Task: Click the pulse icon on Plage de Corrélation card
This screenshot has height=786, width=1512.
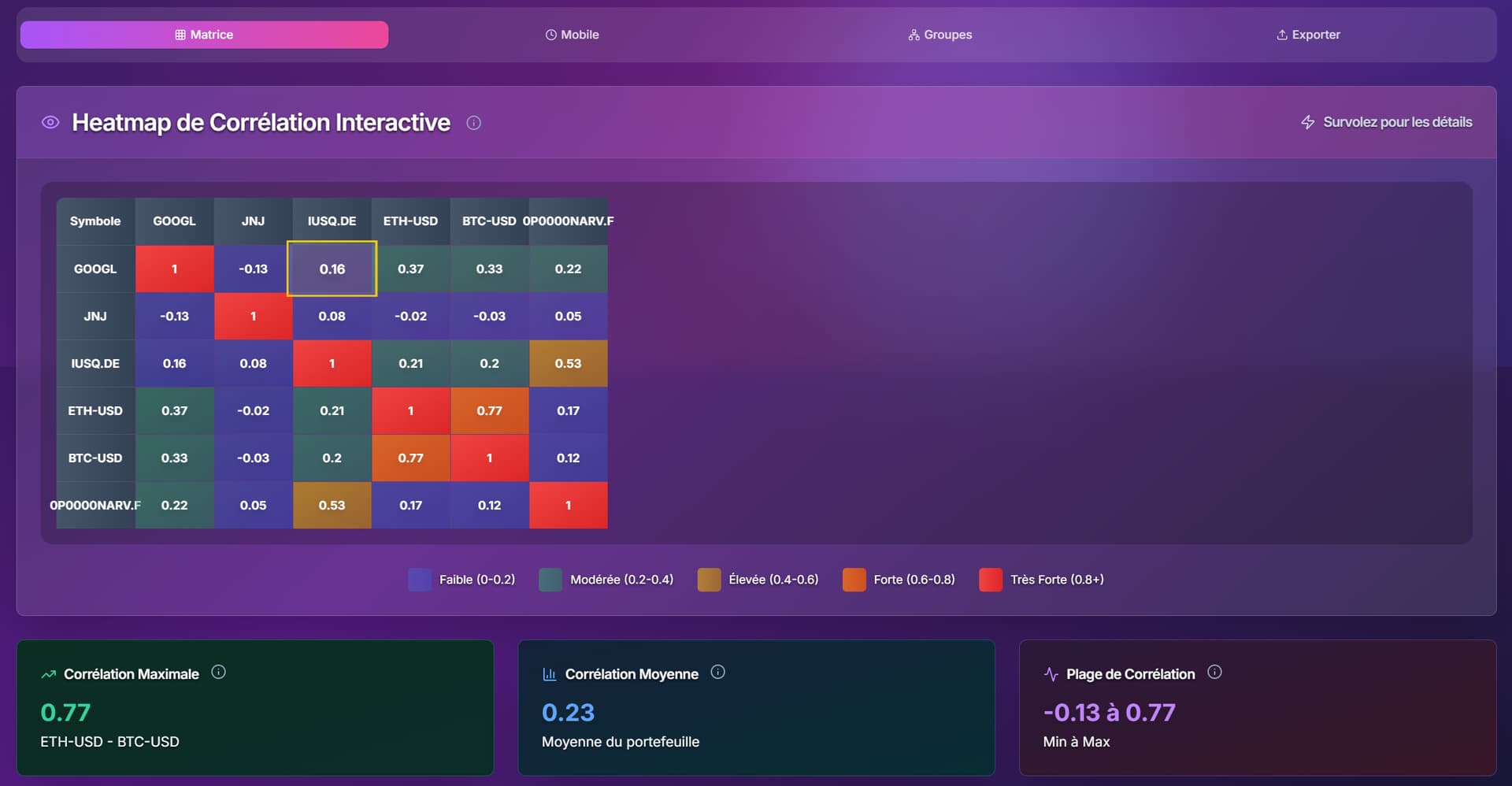Action: [1051, 674]
